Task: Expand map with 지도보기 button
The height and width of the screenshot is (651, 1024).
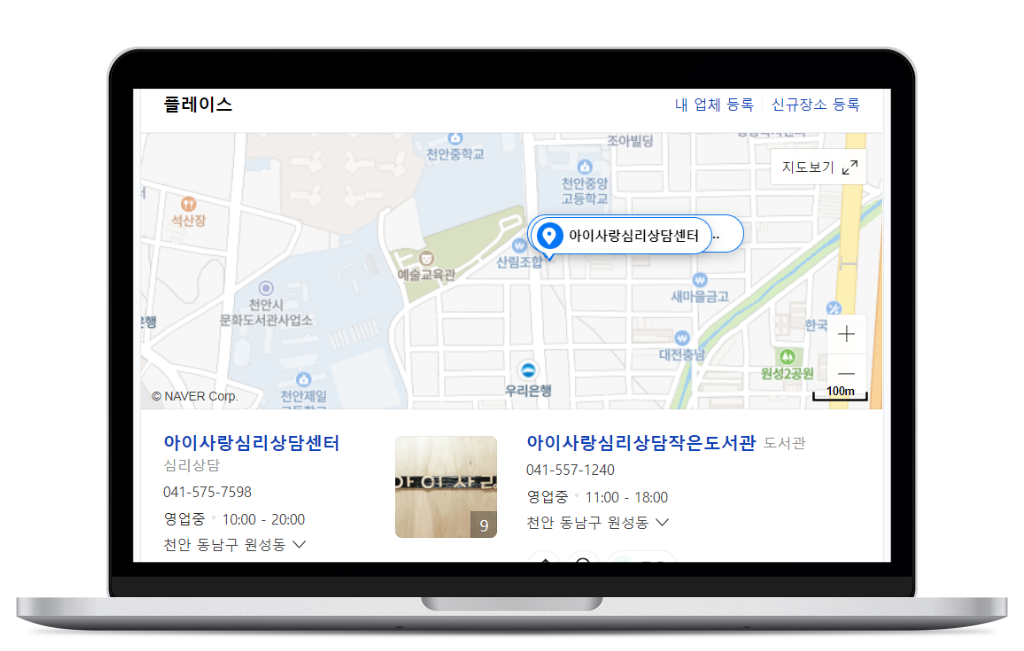Action: pyautogui.click(x=819, y=167)
